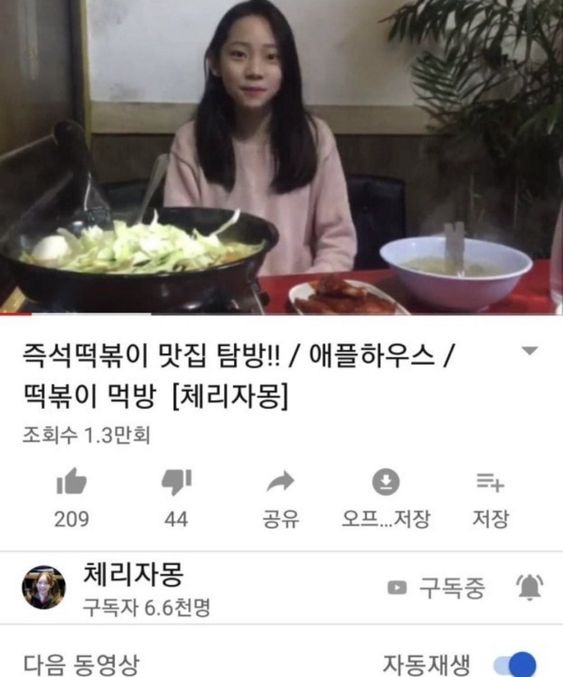The width and height of the screenshot is (563, 677).
Task: Open the 체리자몽 channel name link
Action: pos(133,574)
